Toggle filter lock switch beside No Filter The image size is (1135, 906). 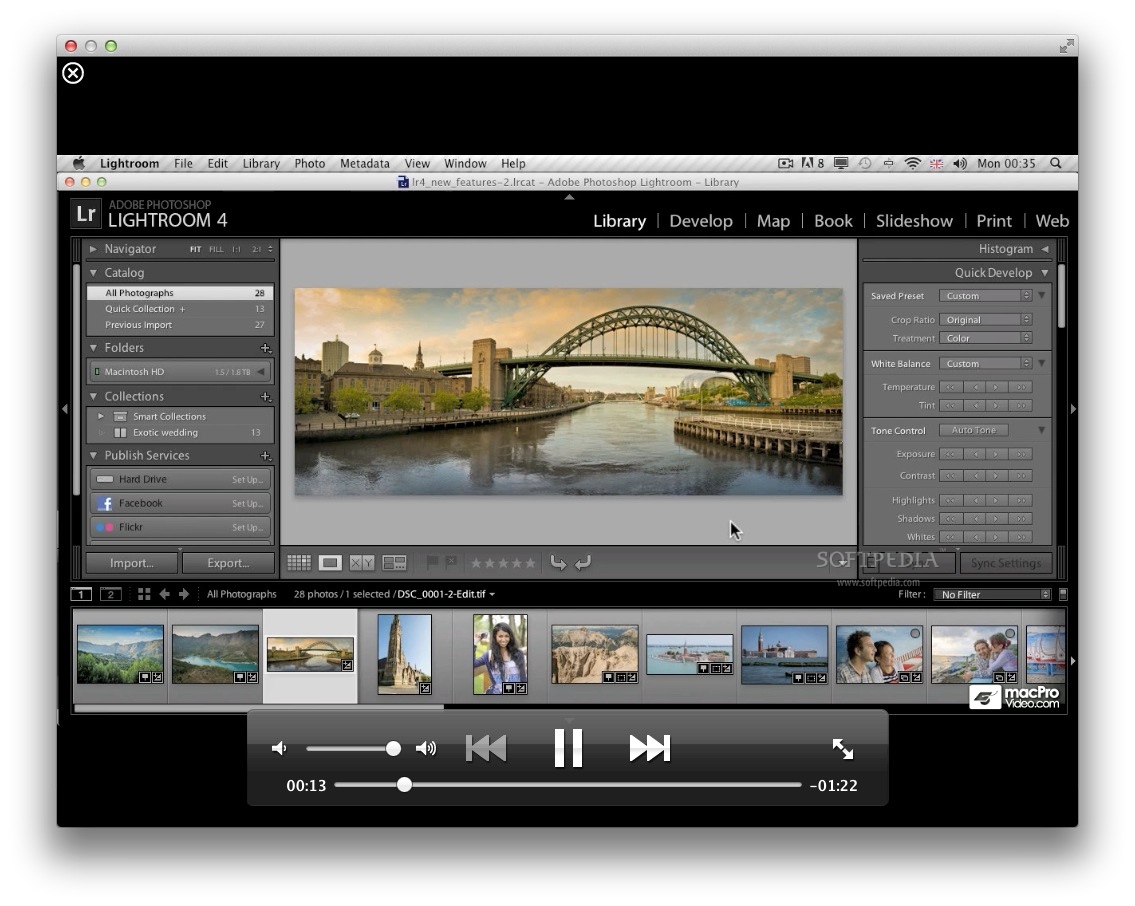point(1063,594)
